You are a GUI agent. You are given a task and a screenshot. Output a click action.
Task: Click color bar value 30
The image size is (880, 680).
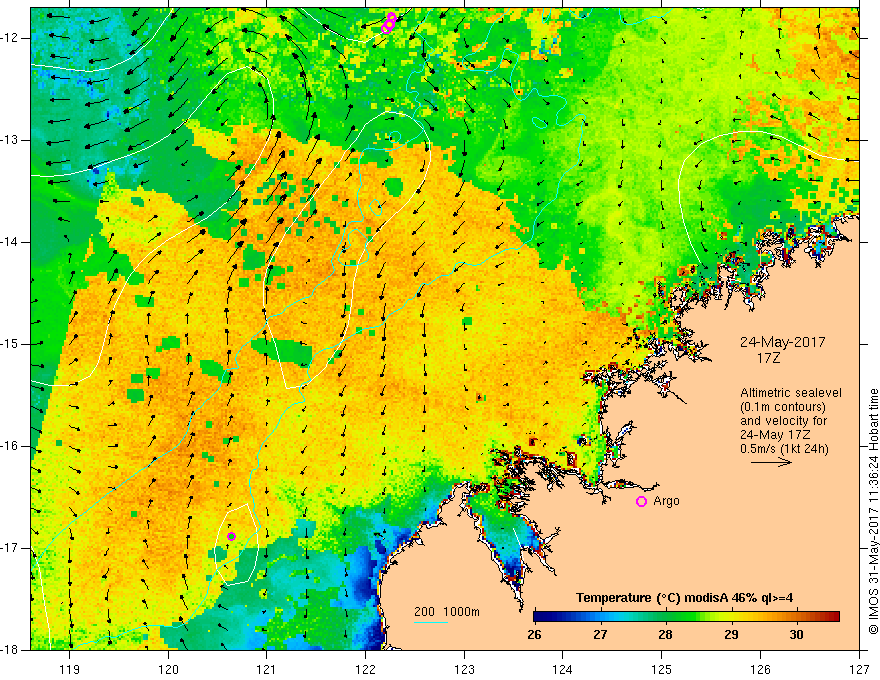pos(796,635)
